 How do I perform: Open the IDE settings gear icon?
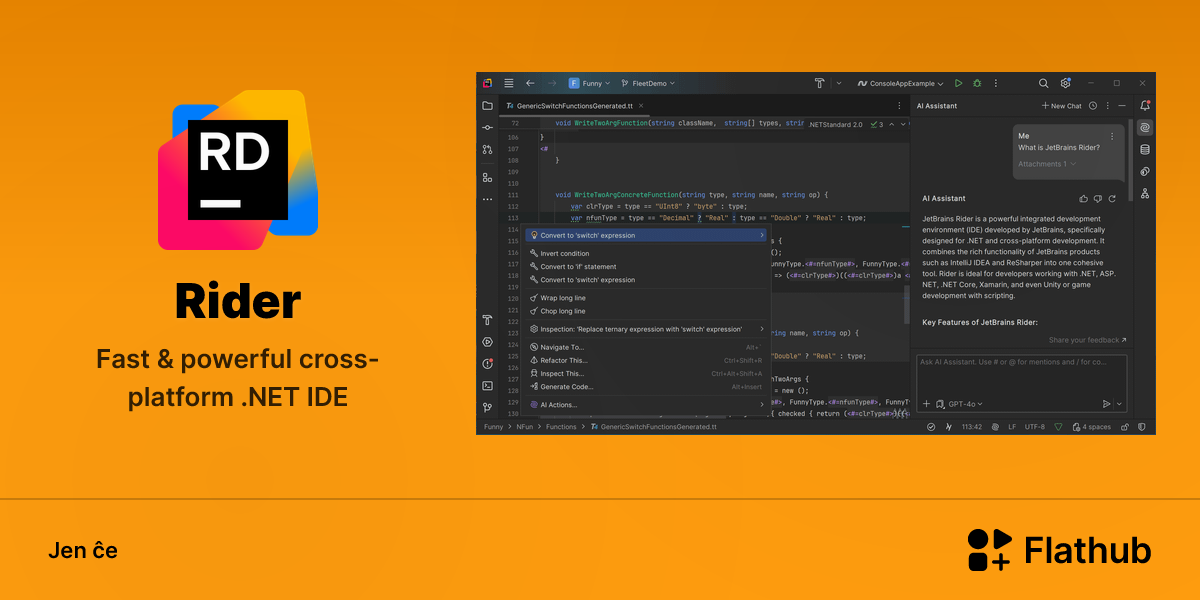[1066, 83]
